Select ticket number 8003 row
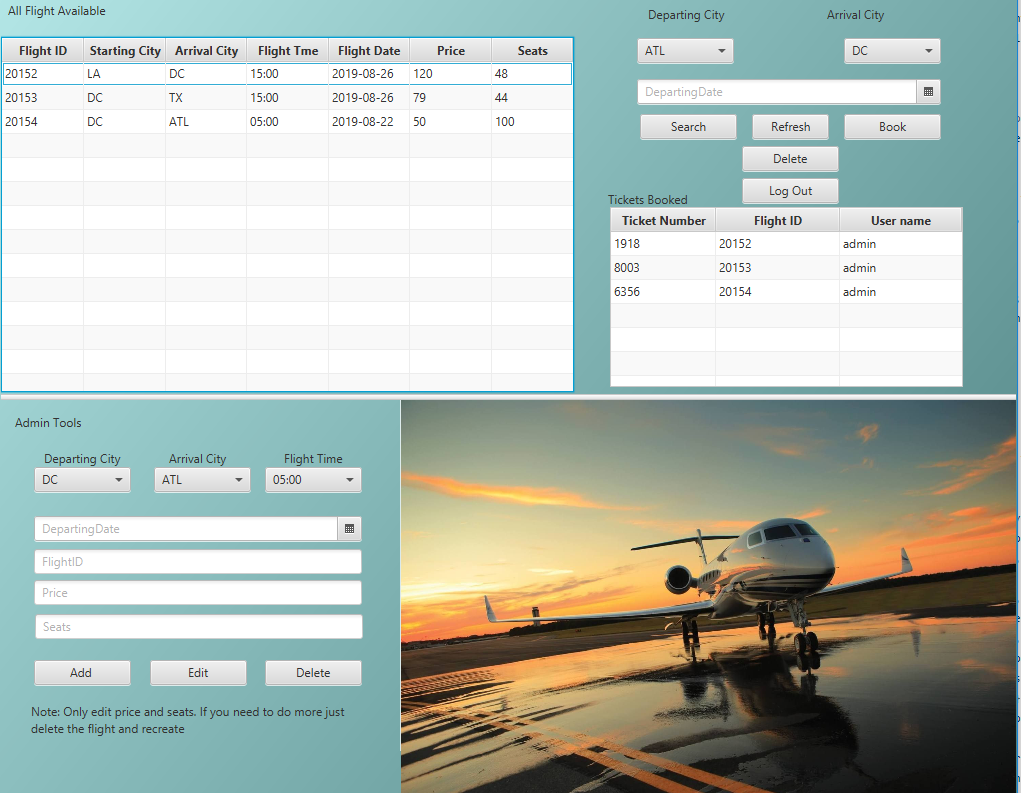Screen dimensions: 1021x793 (786, 268)
